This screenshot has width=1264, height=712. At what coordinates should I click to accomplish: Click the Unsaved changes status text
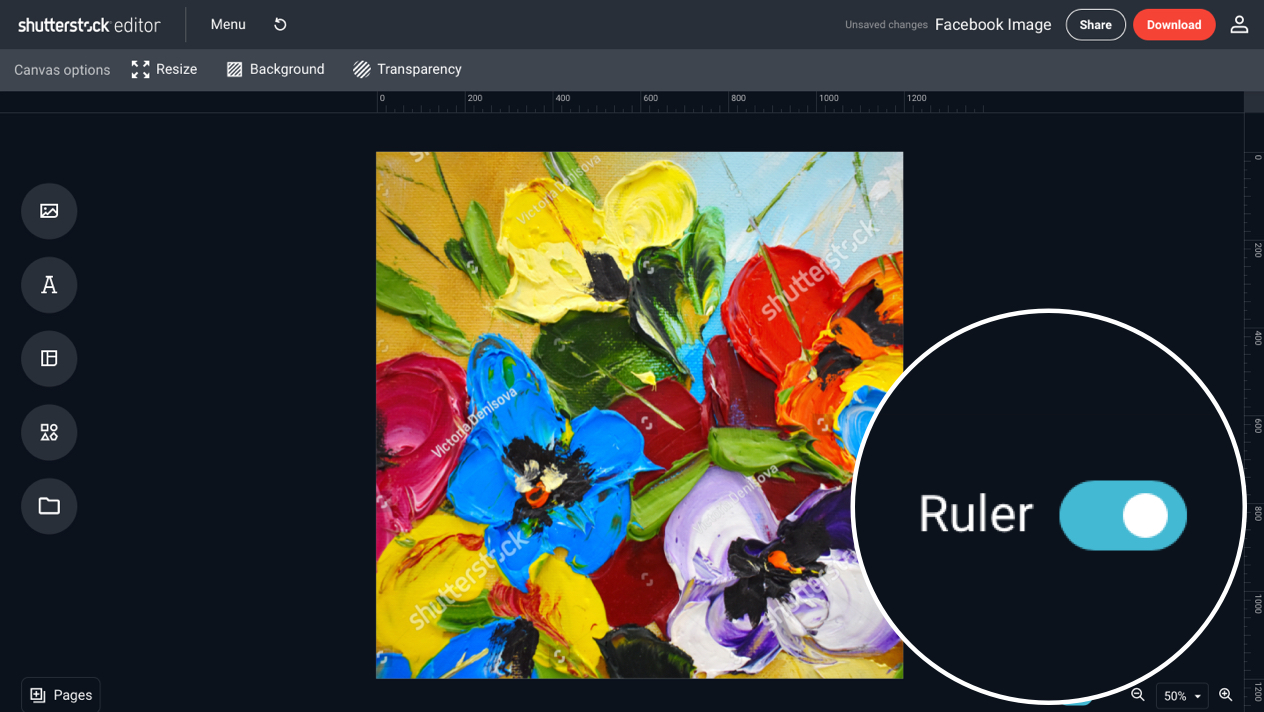(x=886, y=25)
